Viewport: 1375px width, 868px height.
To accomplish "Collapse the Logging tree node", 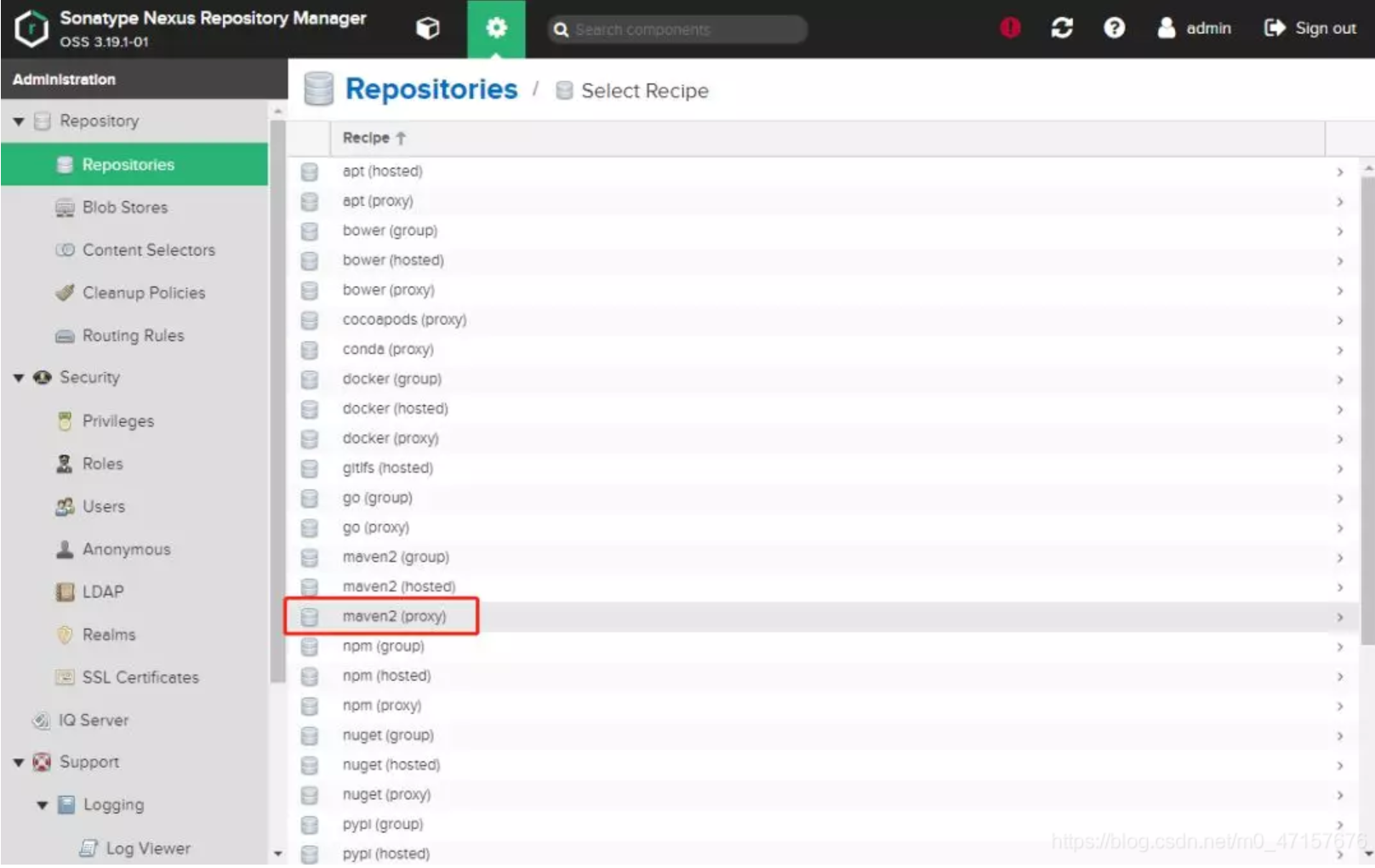I will coord(42,804).
